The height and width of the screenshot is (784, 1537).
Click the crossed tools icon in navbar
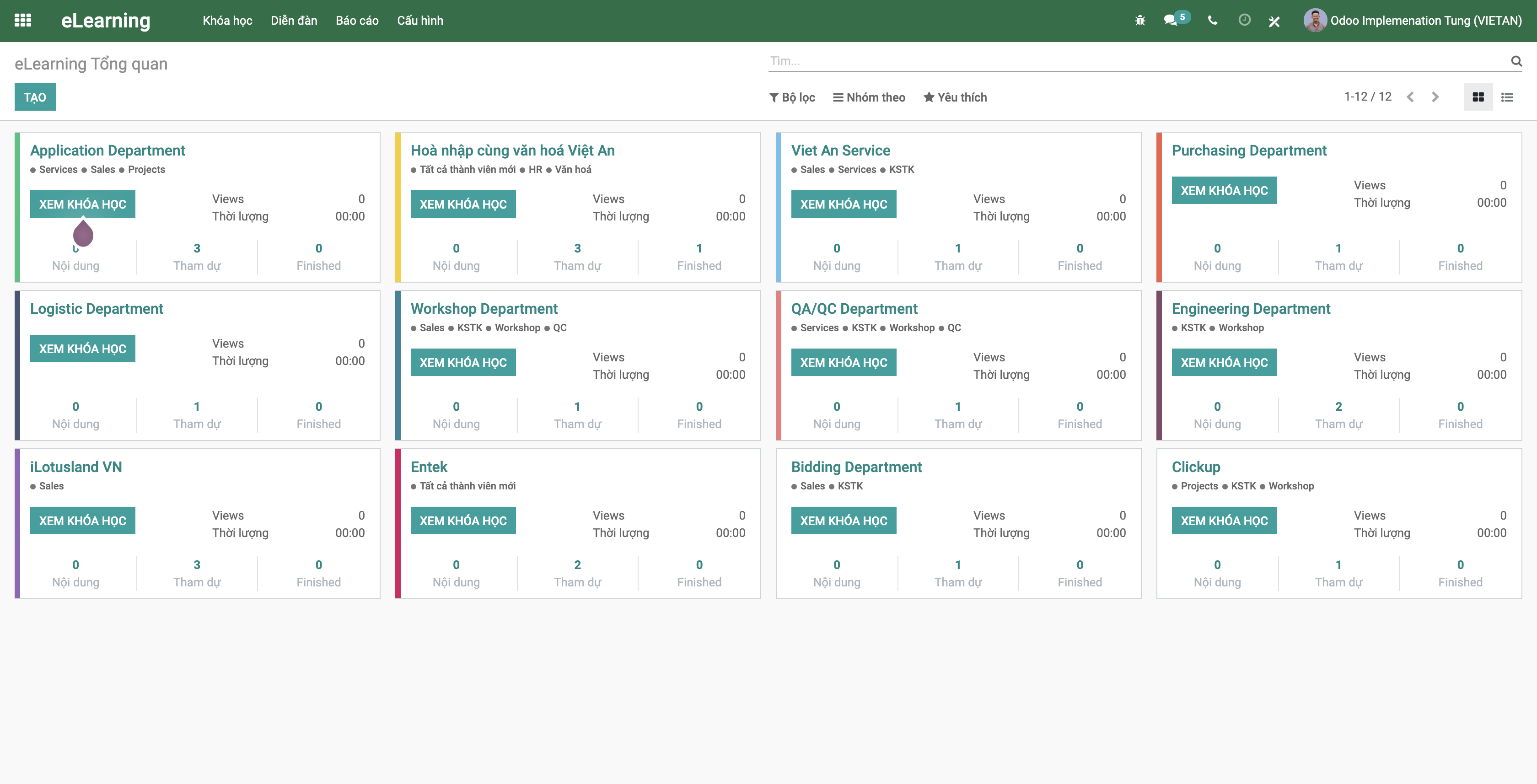[1274, 21]
